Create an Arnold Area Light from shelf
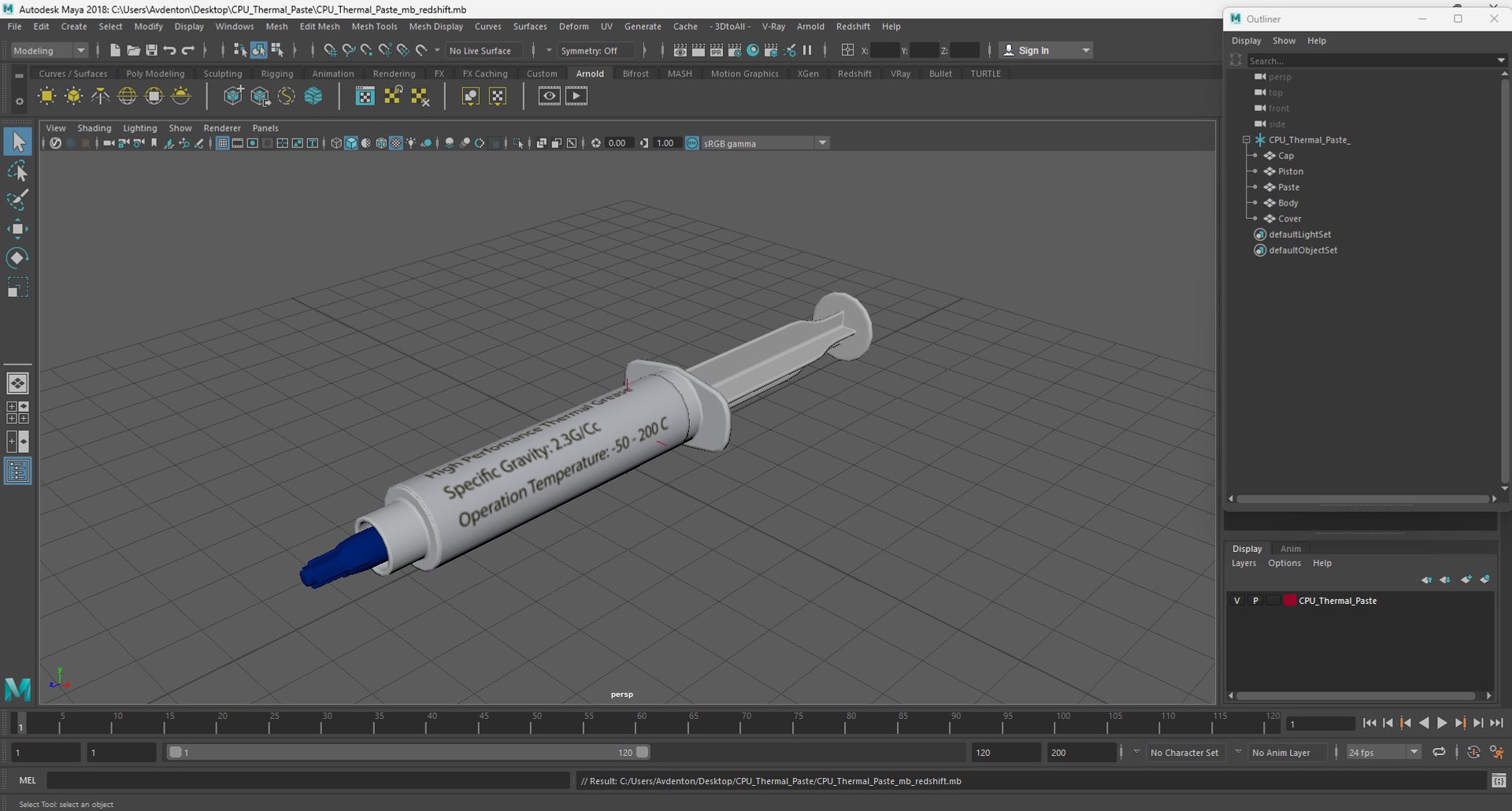The image size is (1512, 811). pos(47,96)
